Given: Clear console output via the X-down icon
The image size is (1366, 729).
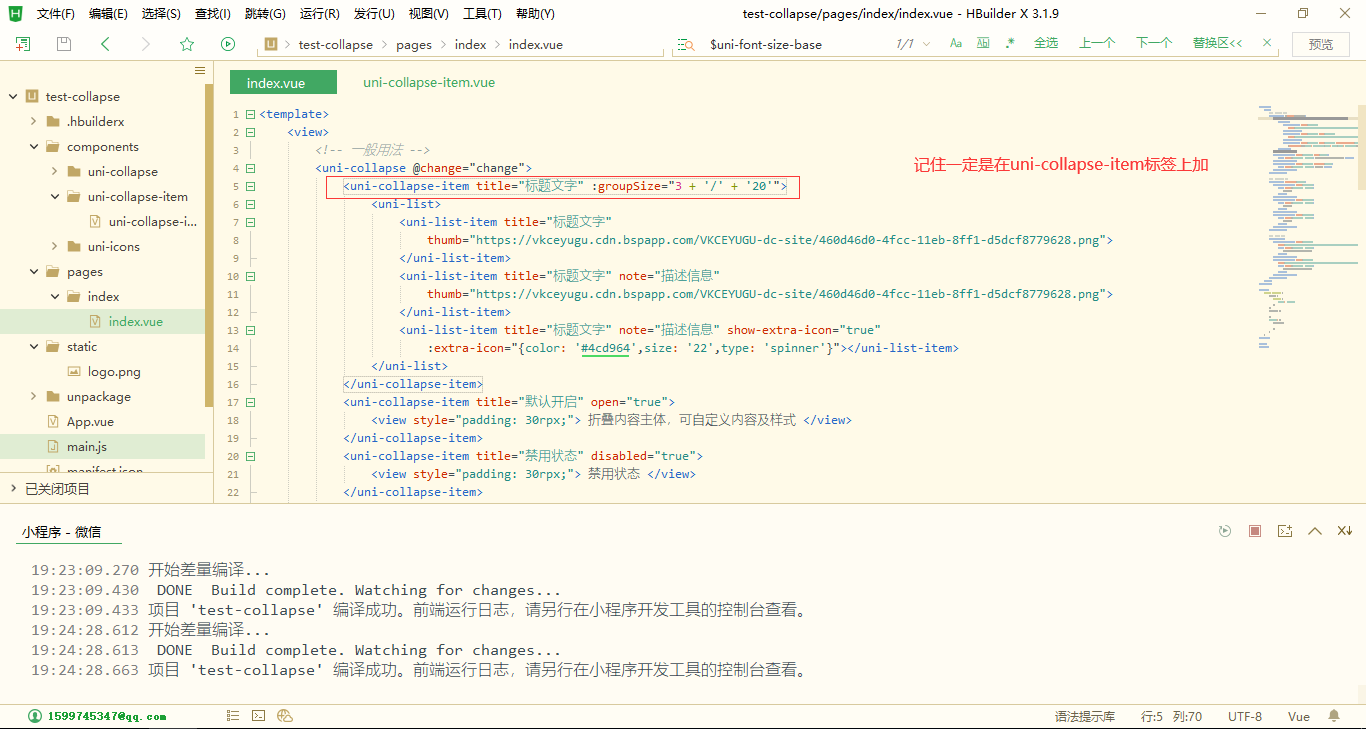Looking at the screenshot, I should pos(1344,531).
